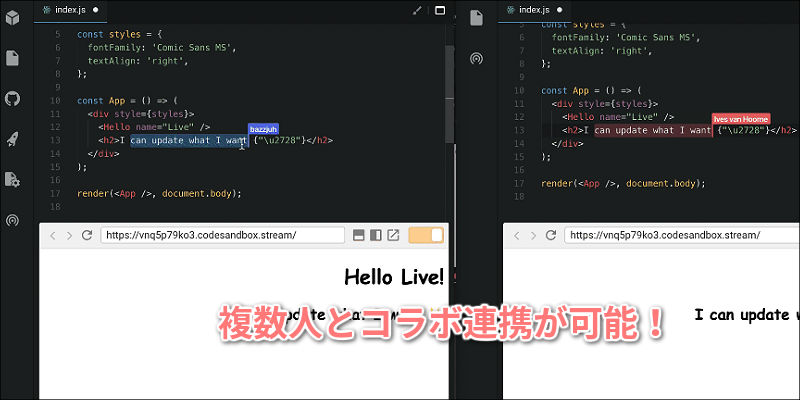Click the bazzjuh cursor label
Image resolution: width=800 pixels, height=400 pixels.
(x=263, y=129)
